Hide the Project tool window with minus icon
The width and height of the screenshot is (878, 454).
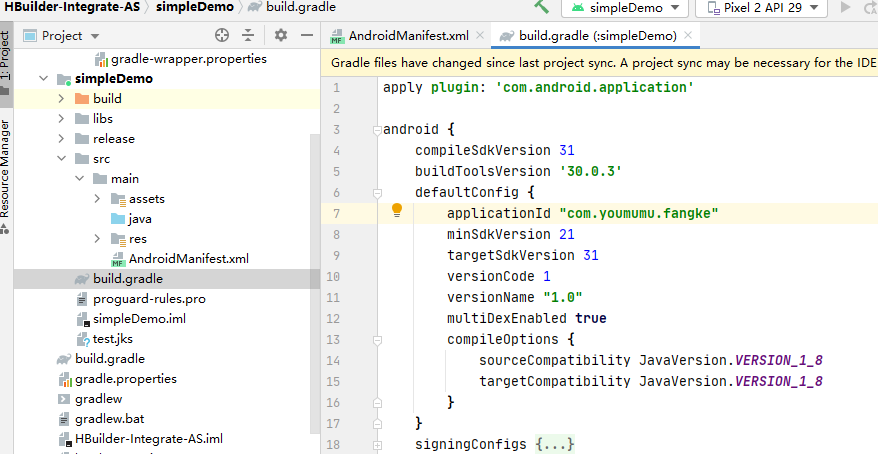(306, 35)
